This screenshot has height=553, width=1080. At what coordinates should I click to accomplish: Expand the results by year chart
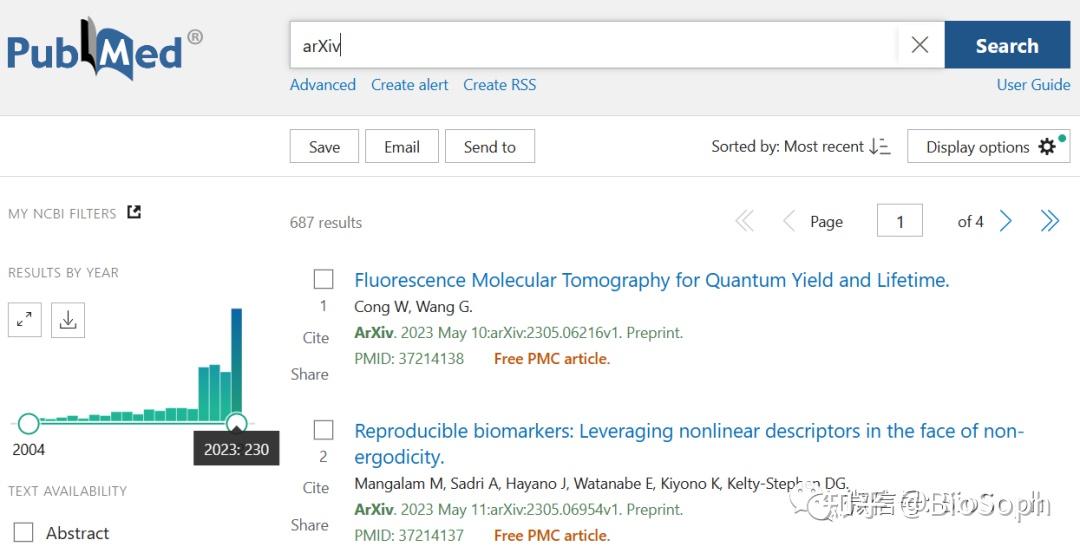[25, 320]
